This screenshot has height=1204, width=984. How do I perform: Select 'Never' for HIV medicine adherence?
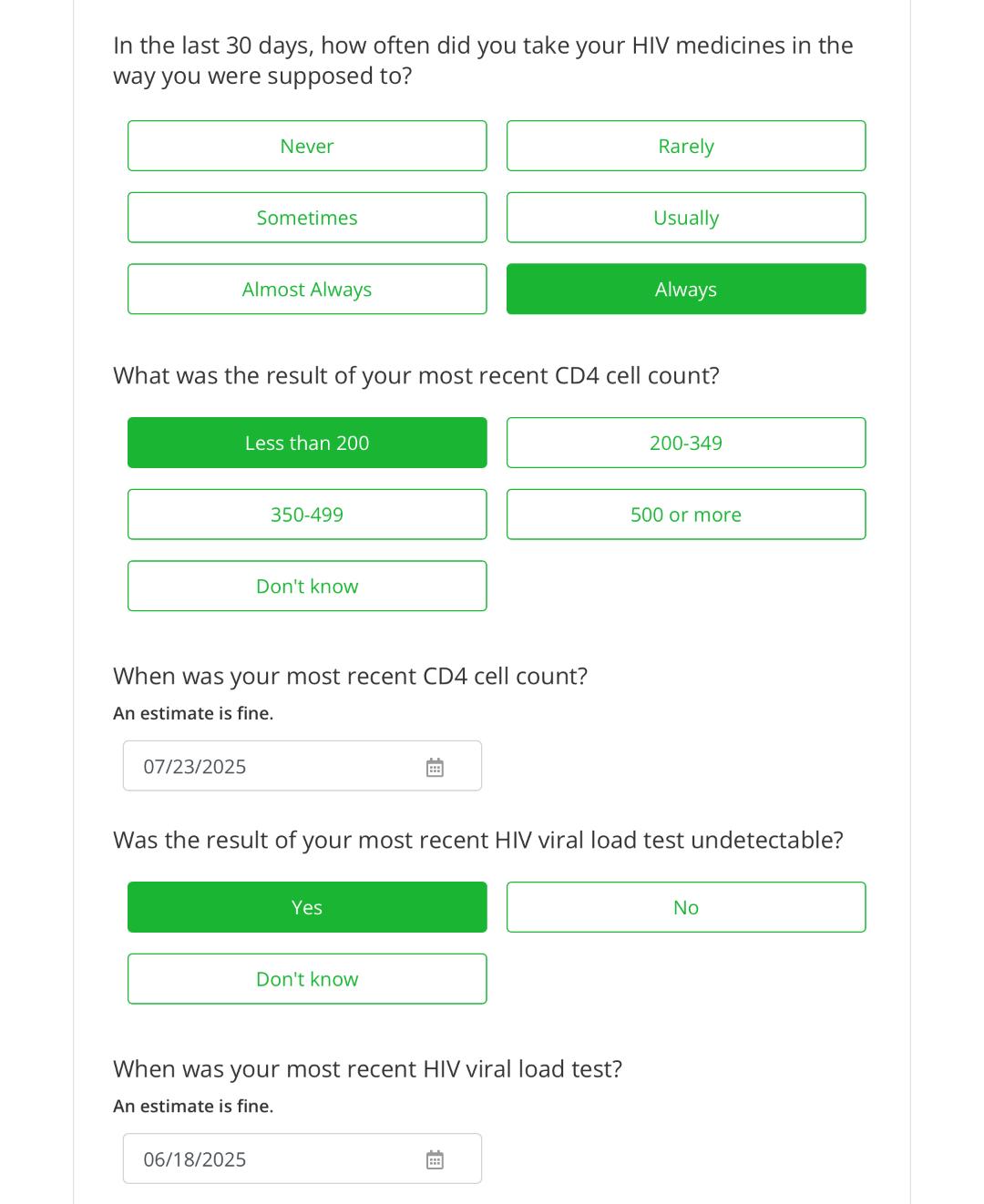(x=307, y=146)
